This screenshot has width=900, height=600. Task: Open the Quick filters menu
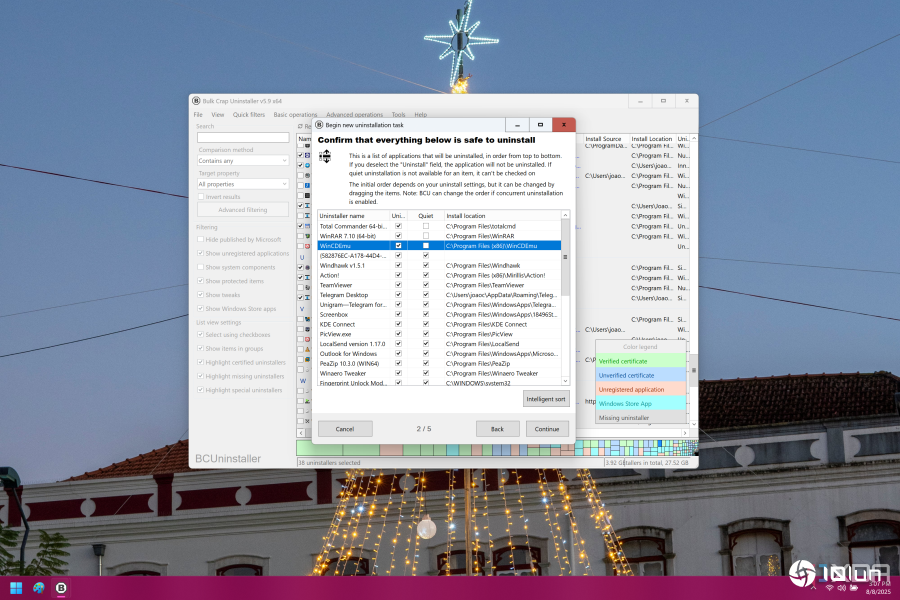point(249,115)
